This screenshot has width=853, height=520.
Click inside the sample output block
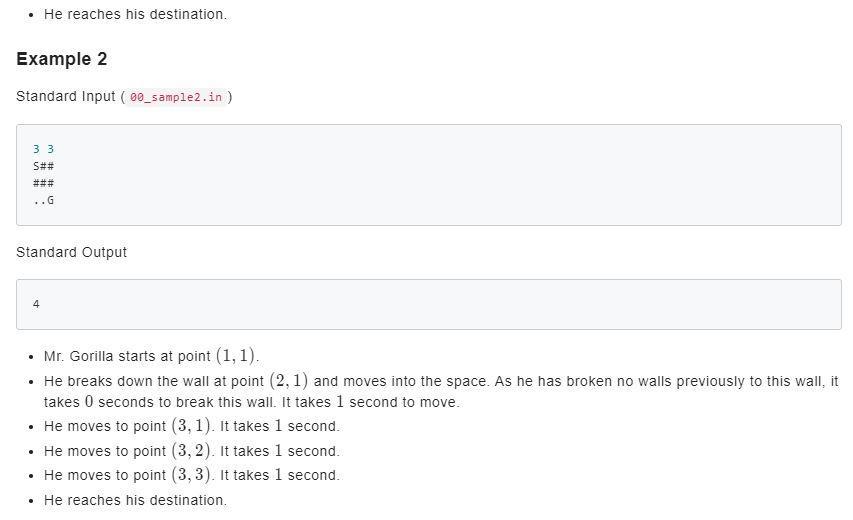[x=429, y=305]
